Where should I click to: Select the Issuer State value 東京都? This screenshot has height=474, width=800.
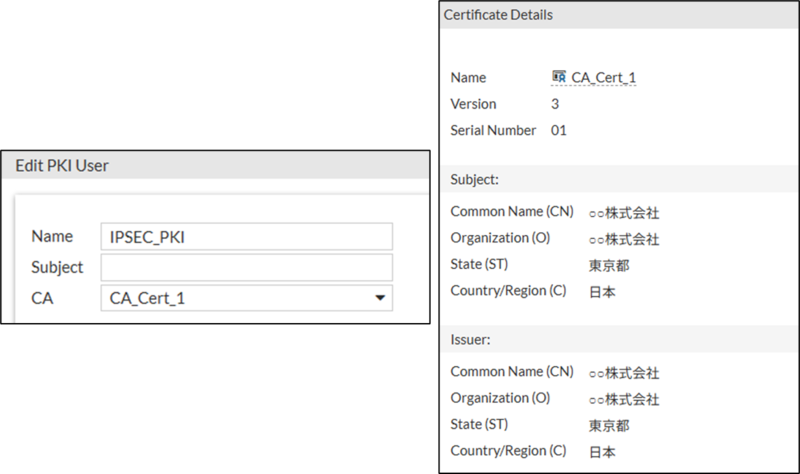click(609, 426)
